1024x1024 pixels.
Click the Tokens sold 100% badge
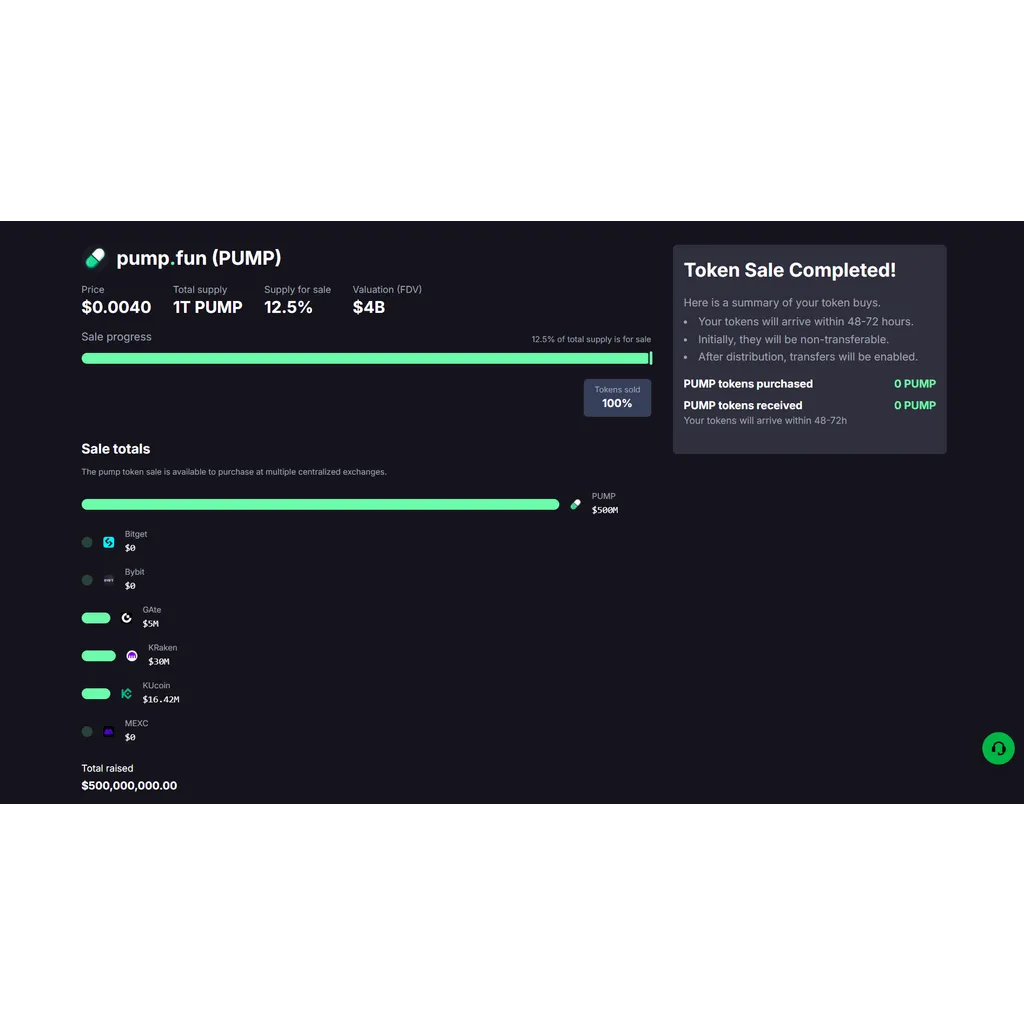click(x=617, y=397)
